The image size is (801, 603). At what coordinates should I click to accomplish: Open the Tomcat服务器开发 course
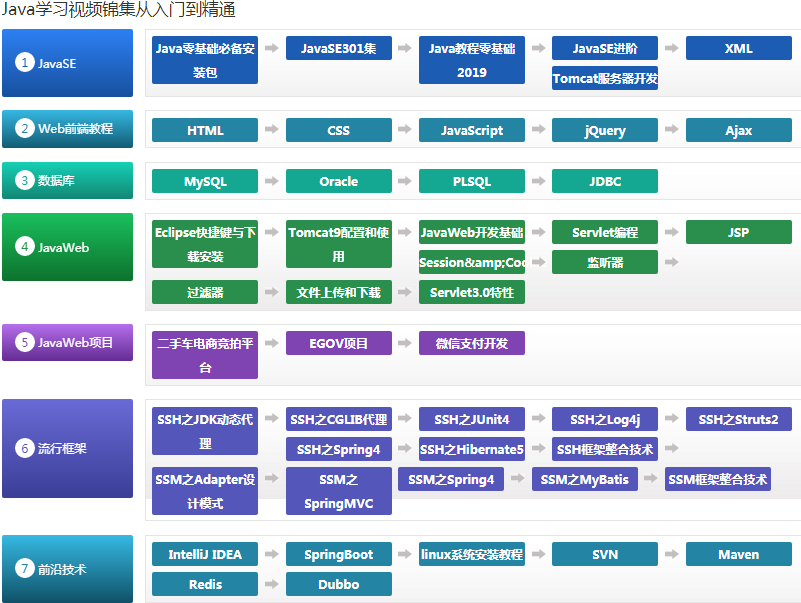point(605,78)
